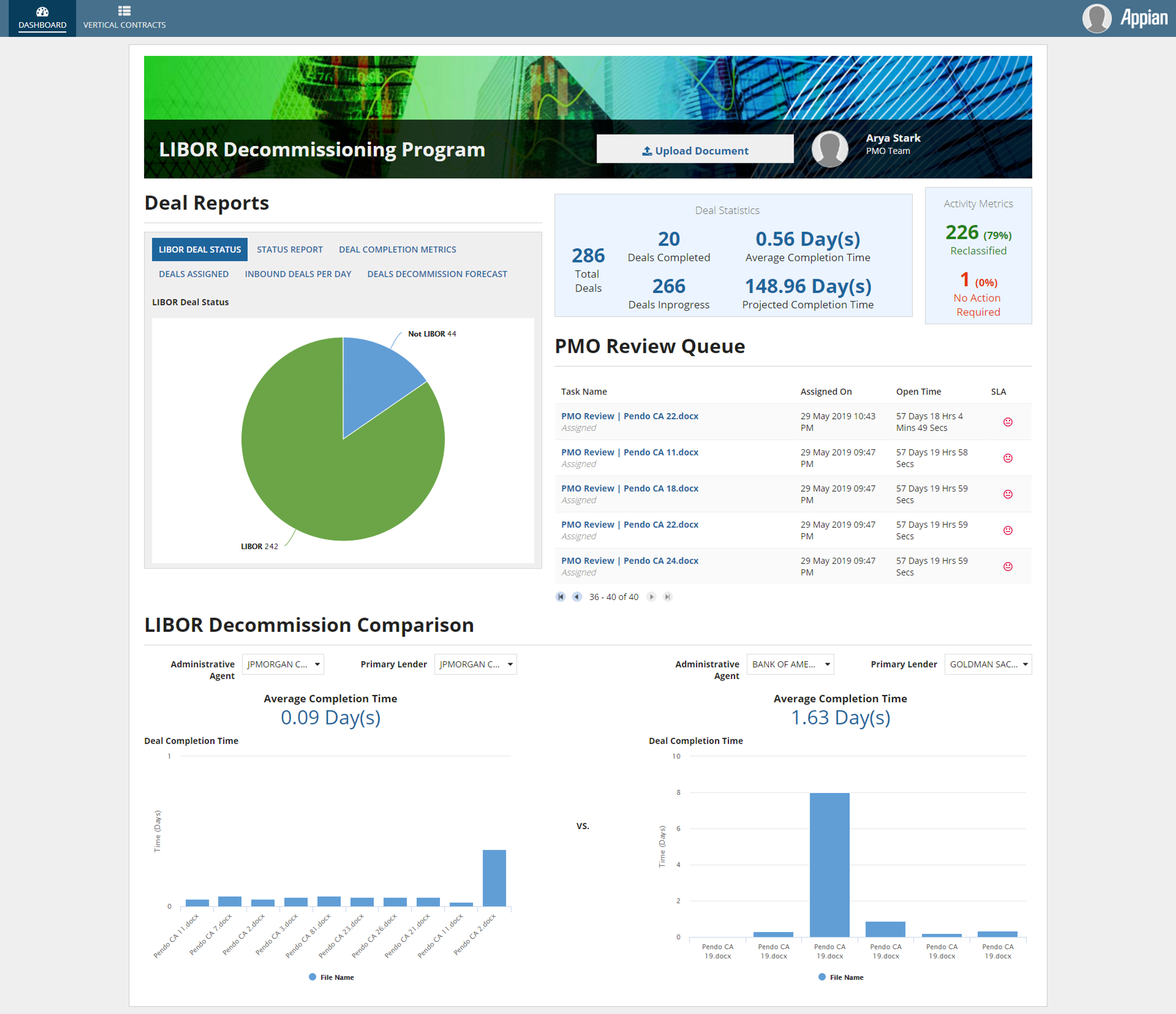Go to next page of review queue
The height and width of the screenshot is (1014, 1176).
point(652,597)
